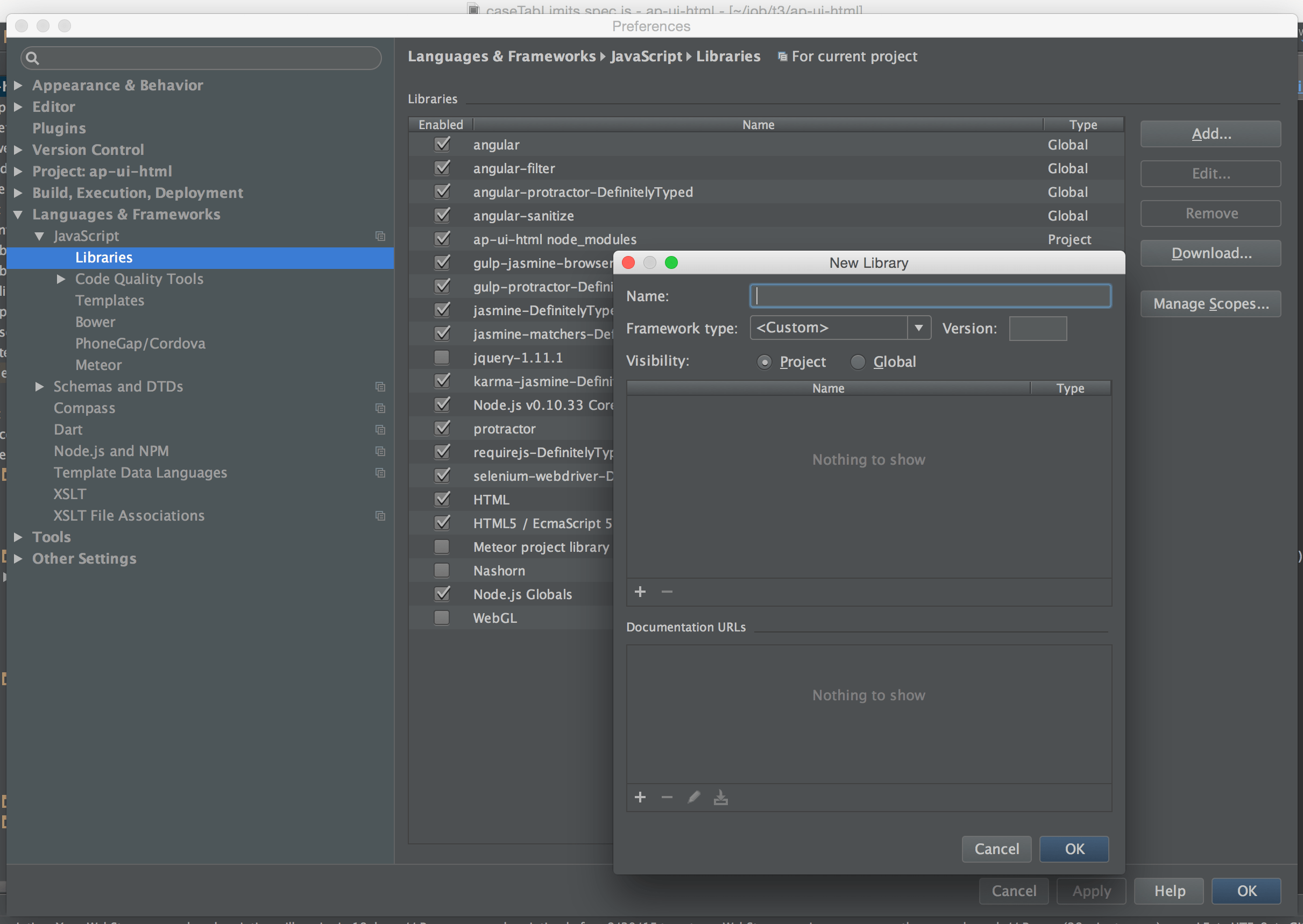Click the minus icon under library files list

click(667, 592)
